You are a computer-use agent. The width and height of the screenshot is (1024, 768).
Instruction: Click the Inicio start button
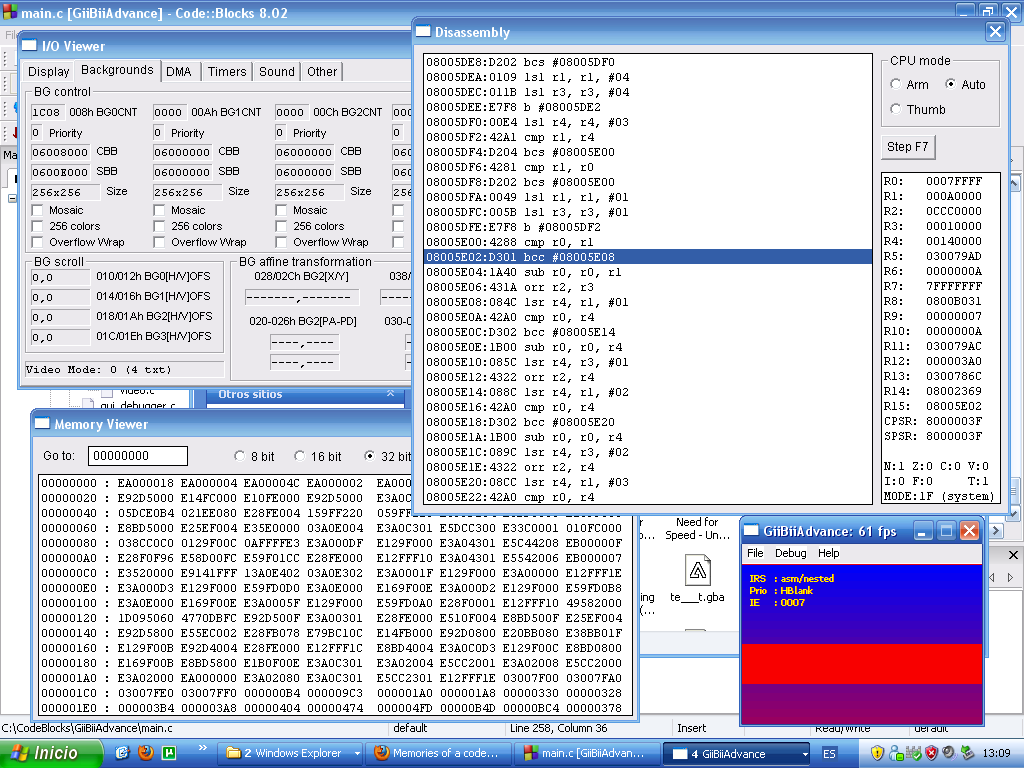[x=52, y=753]
